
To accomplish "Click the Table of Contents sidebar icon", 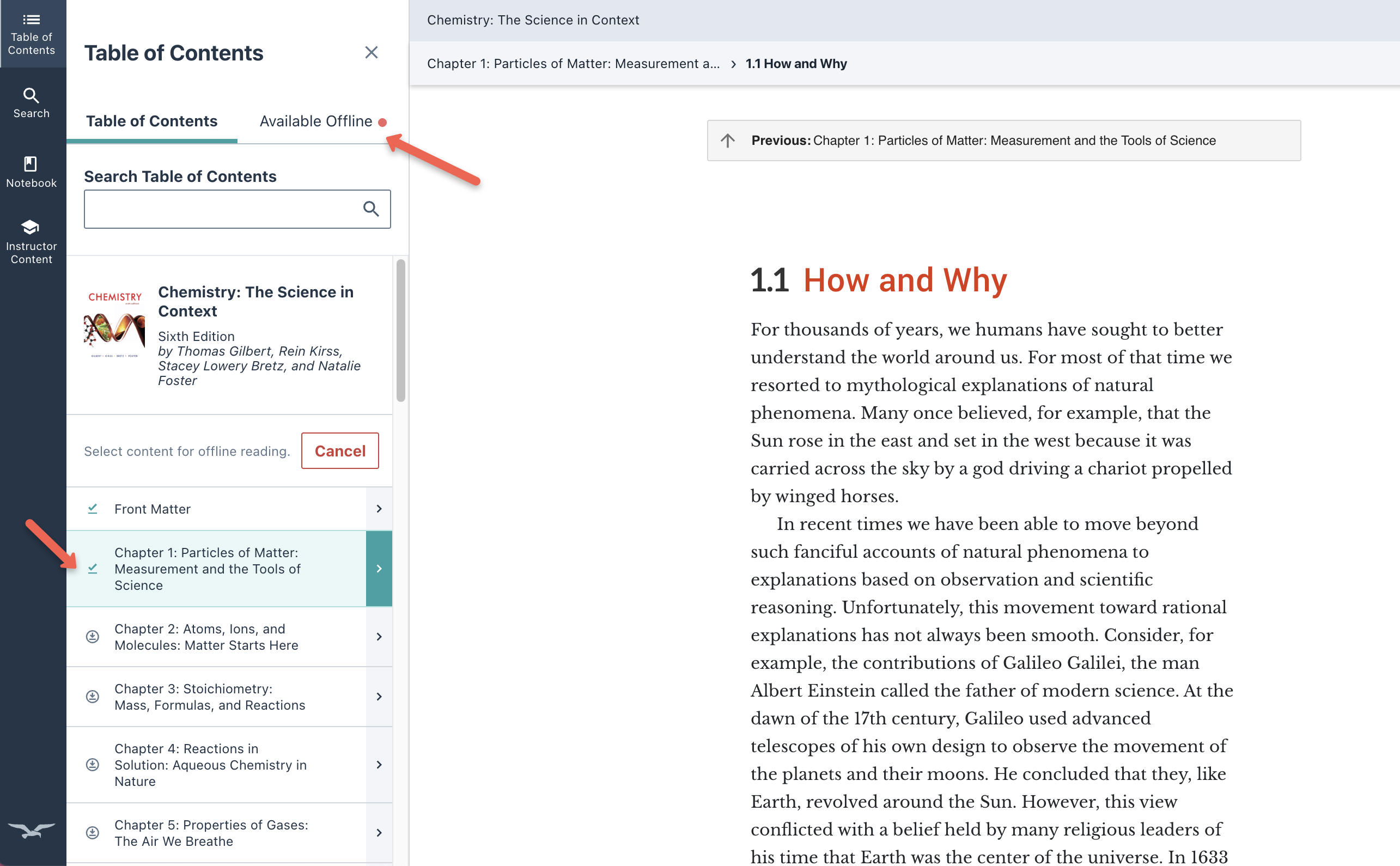I will [x=32, y=34].
